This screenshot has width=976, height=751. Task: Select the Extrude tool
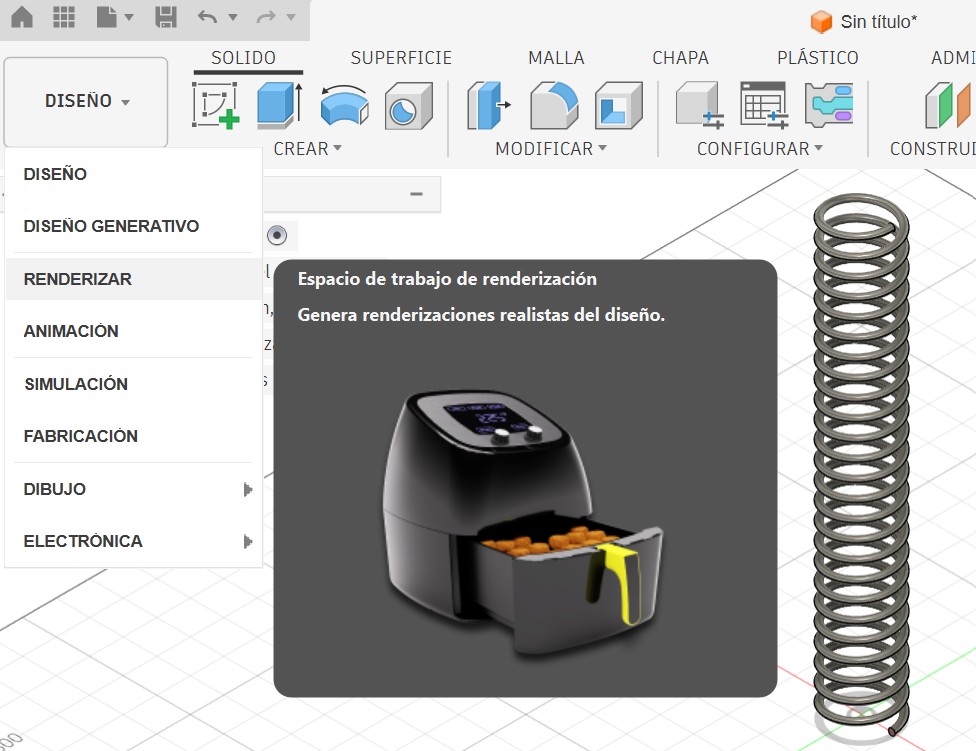pos(279,105)
